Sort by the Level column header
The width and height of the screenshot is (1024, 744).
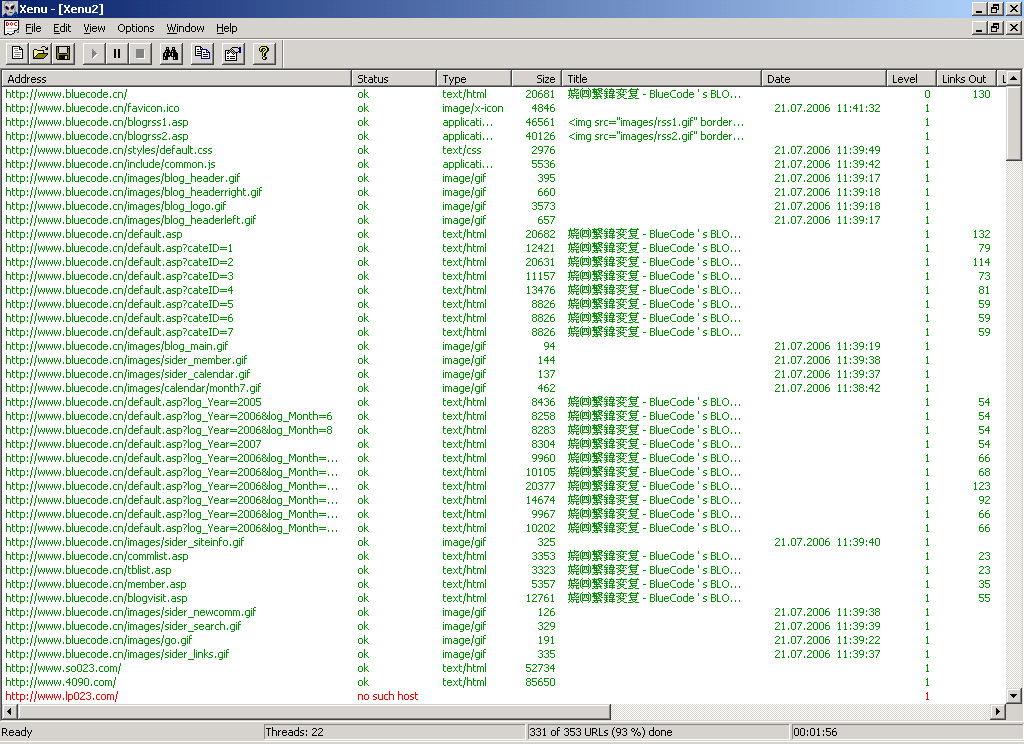(x=911, y=78)
